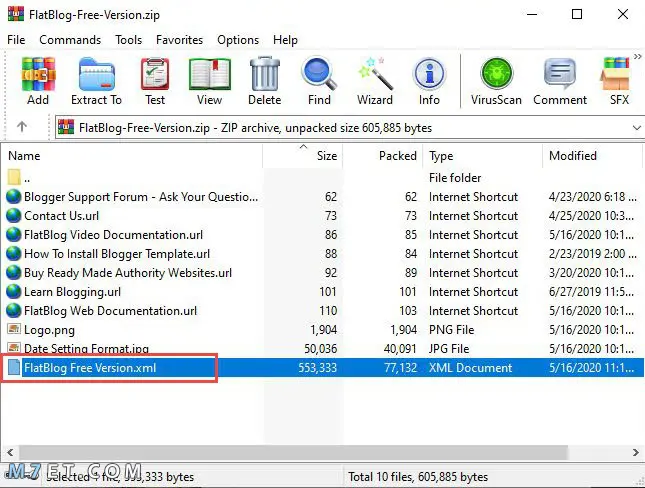Click the Delete trash can icon

click(x=264, y=74)
